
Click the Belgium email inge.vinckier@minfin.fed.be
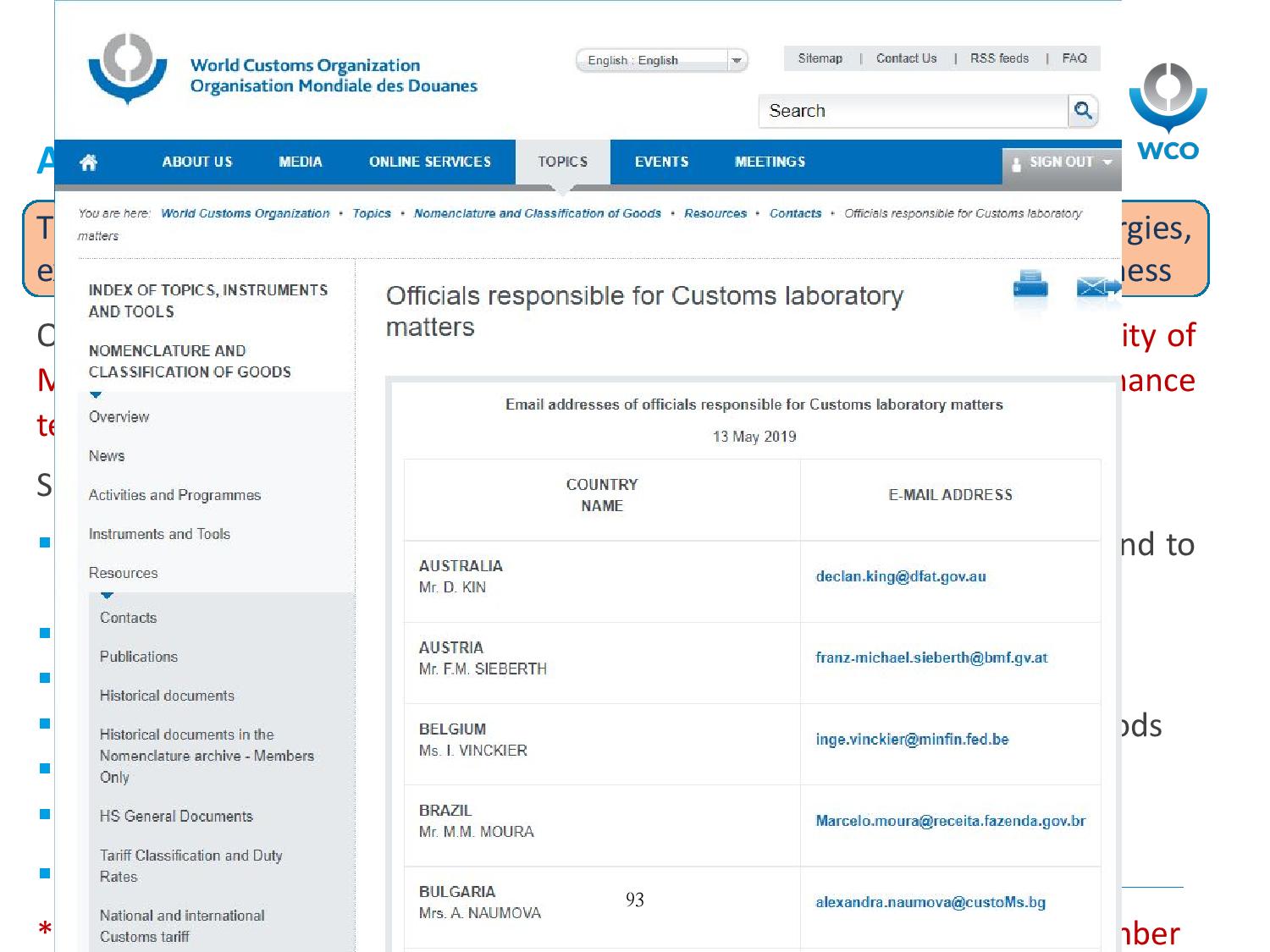click(x=912, y=739)
